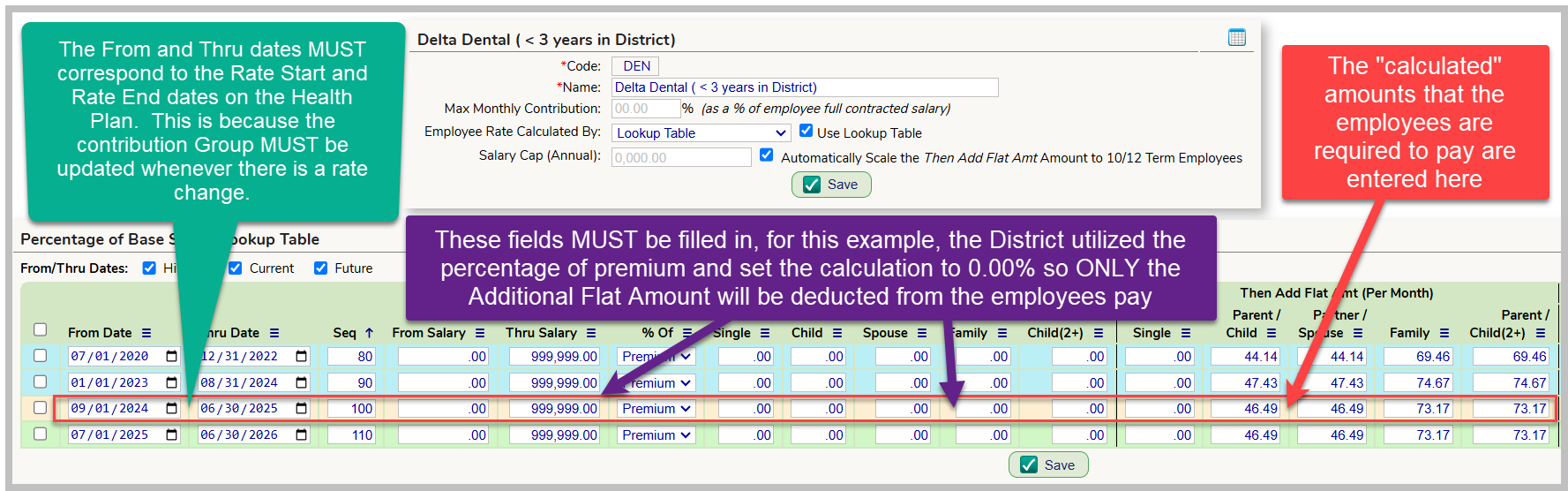
Task: Open percentage Single column menu icon
Action: pos(765,333)
